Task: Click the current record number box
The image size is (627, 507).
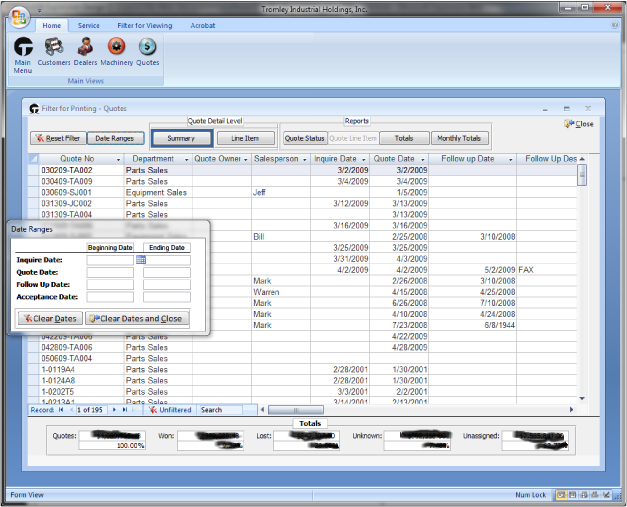Action: click(x=92, y=410)
